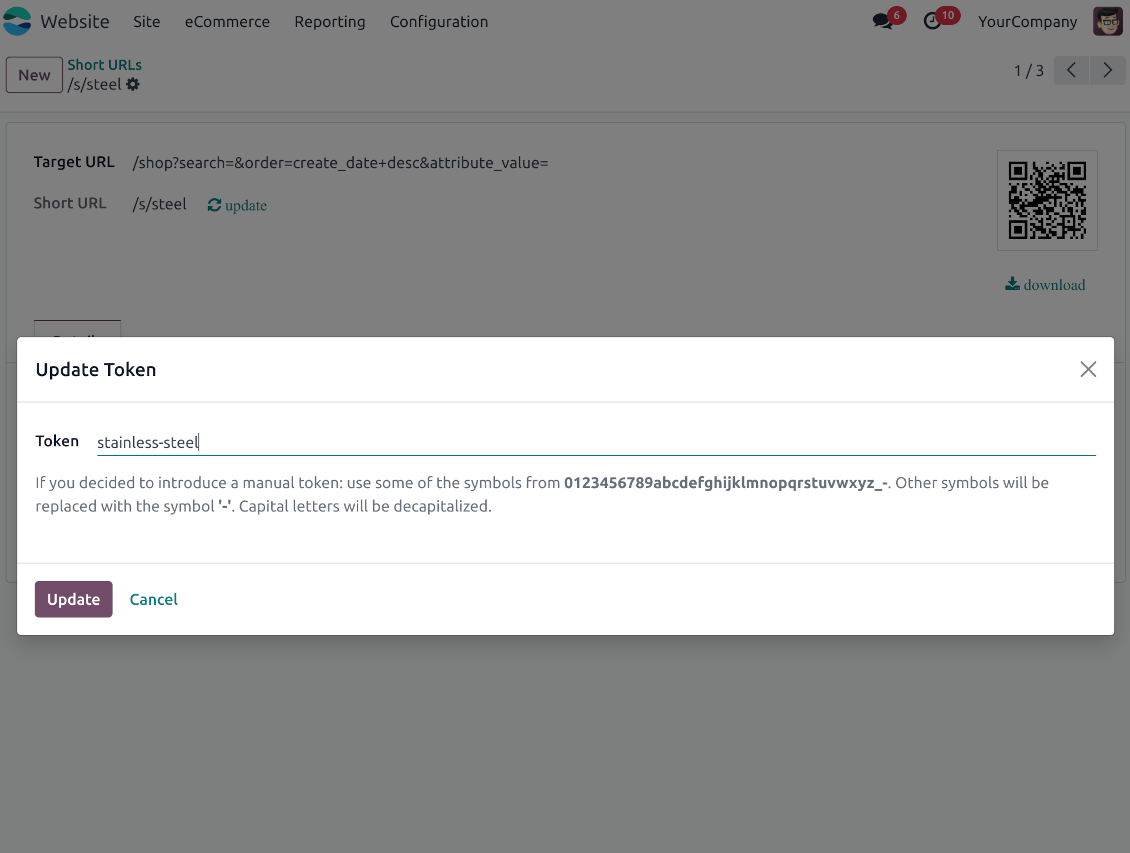This screenshot has width=1130, height=853.
Task: Click the user avatar in top bar
Action: (x=1107, y=21)
